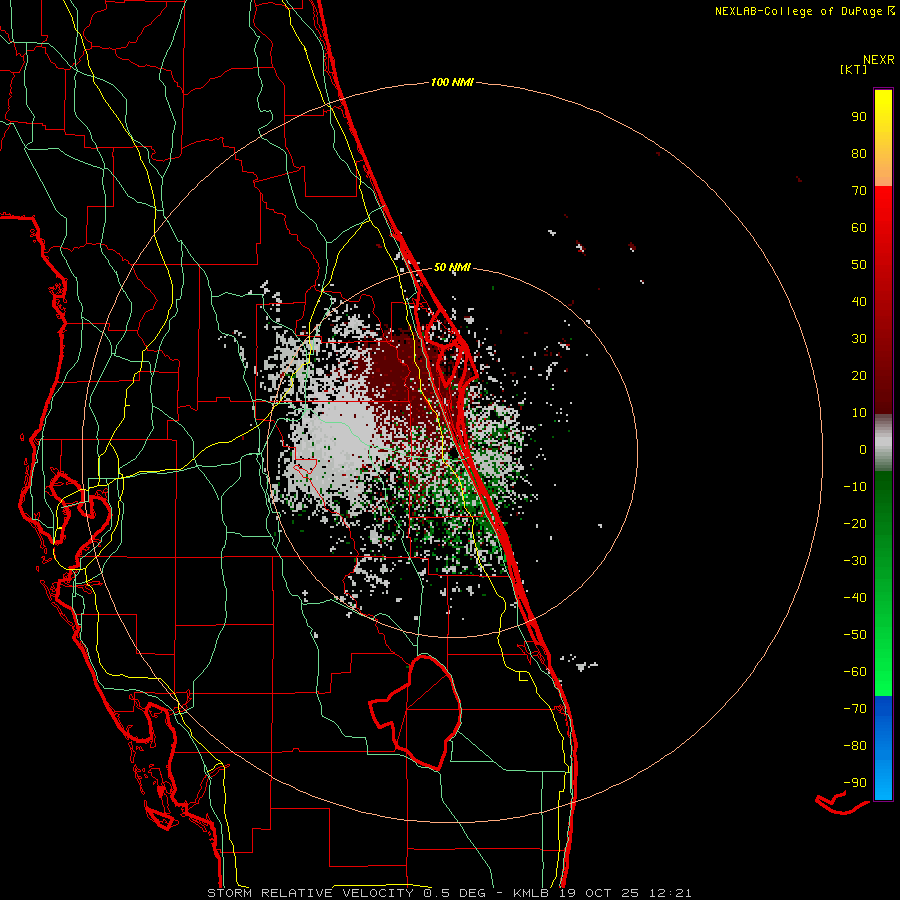The height and width of the screenshot is (900, 900).
Task: Click the 40 value on the velocity scale
Action: point(859,302)
